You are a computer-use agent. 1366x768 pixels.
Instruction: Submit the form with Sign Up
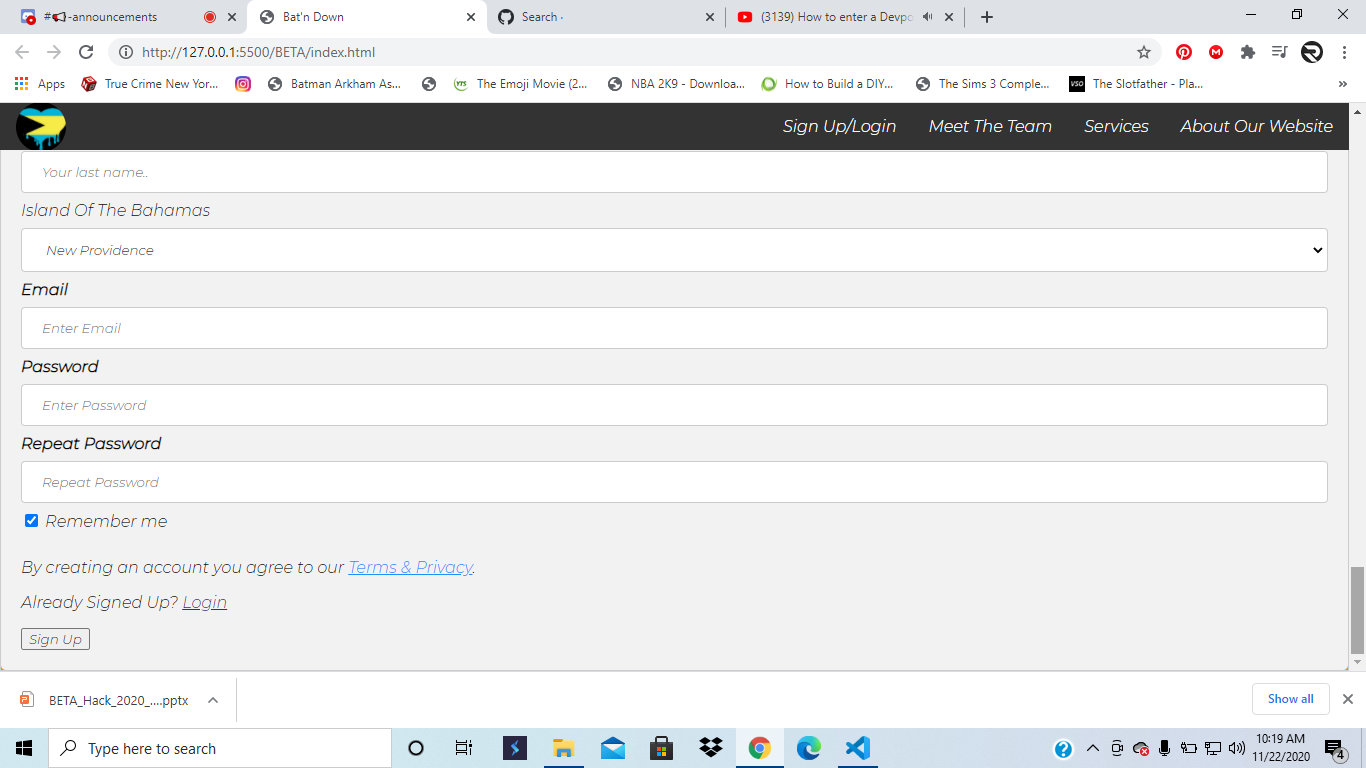[x=55, y=639]
